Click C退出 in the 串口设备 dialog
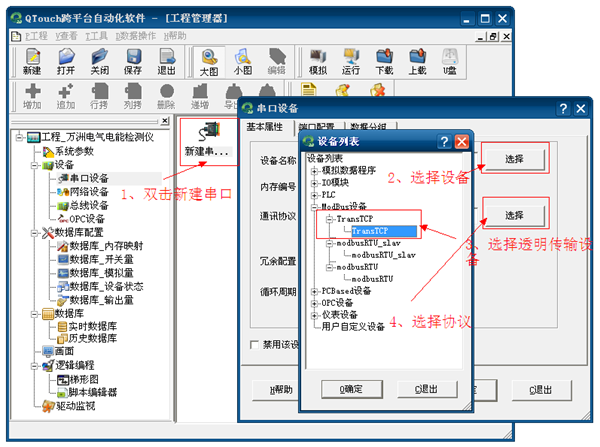Image resolution: width=600 pixels, height=447 pixels. 541,390
